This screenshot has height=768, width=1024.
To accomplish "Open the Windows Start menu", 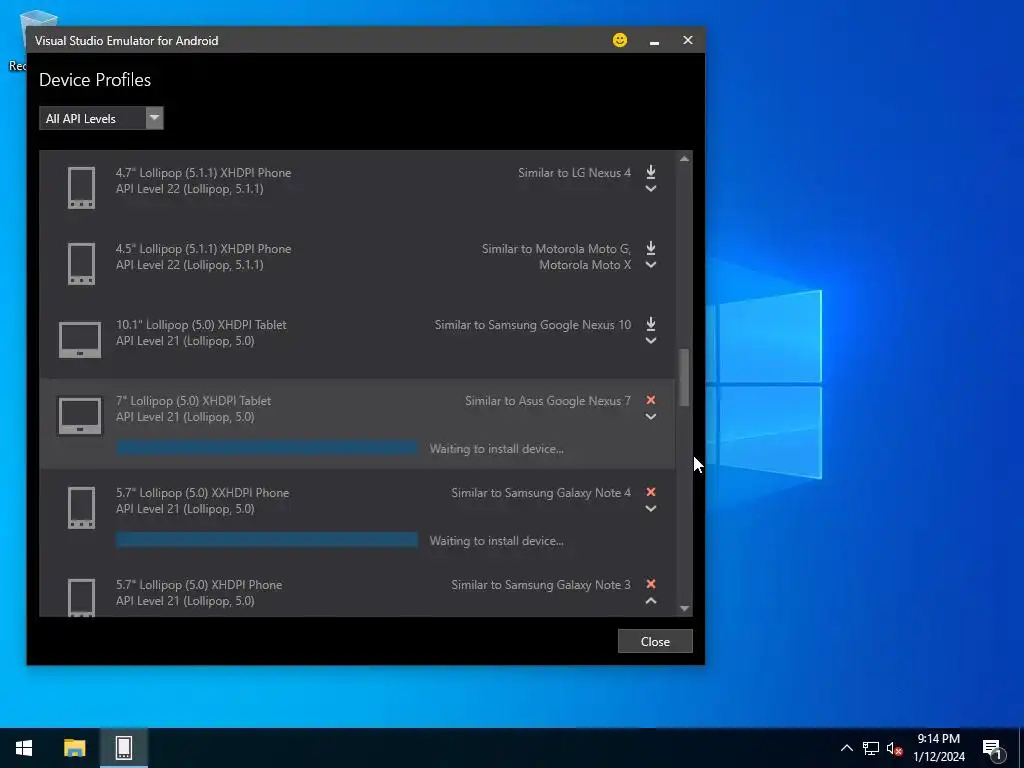I will pos(24,748).
